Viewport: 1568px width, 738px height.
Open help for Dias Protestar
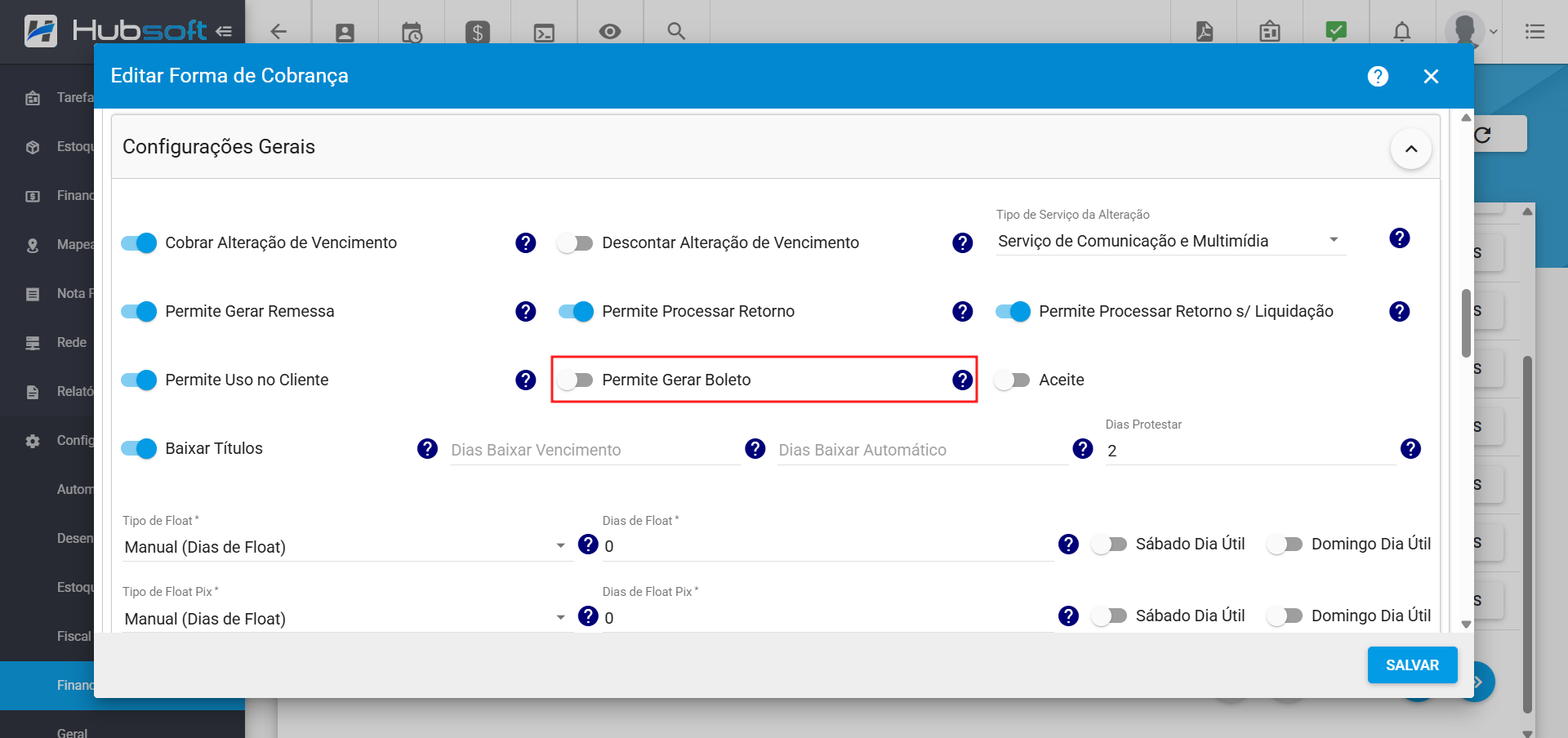tap(1410, 448)
